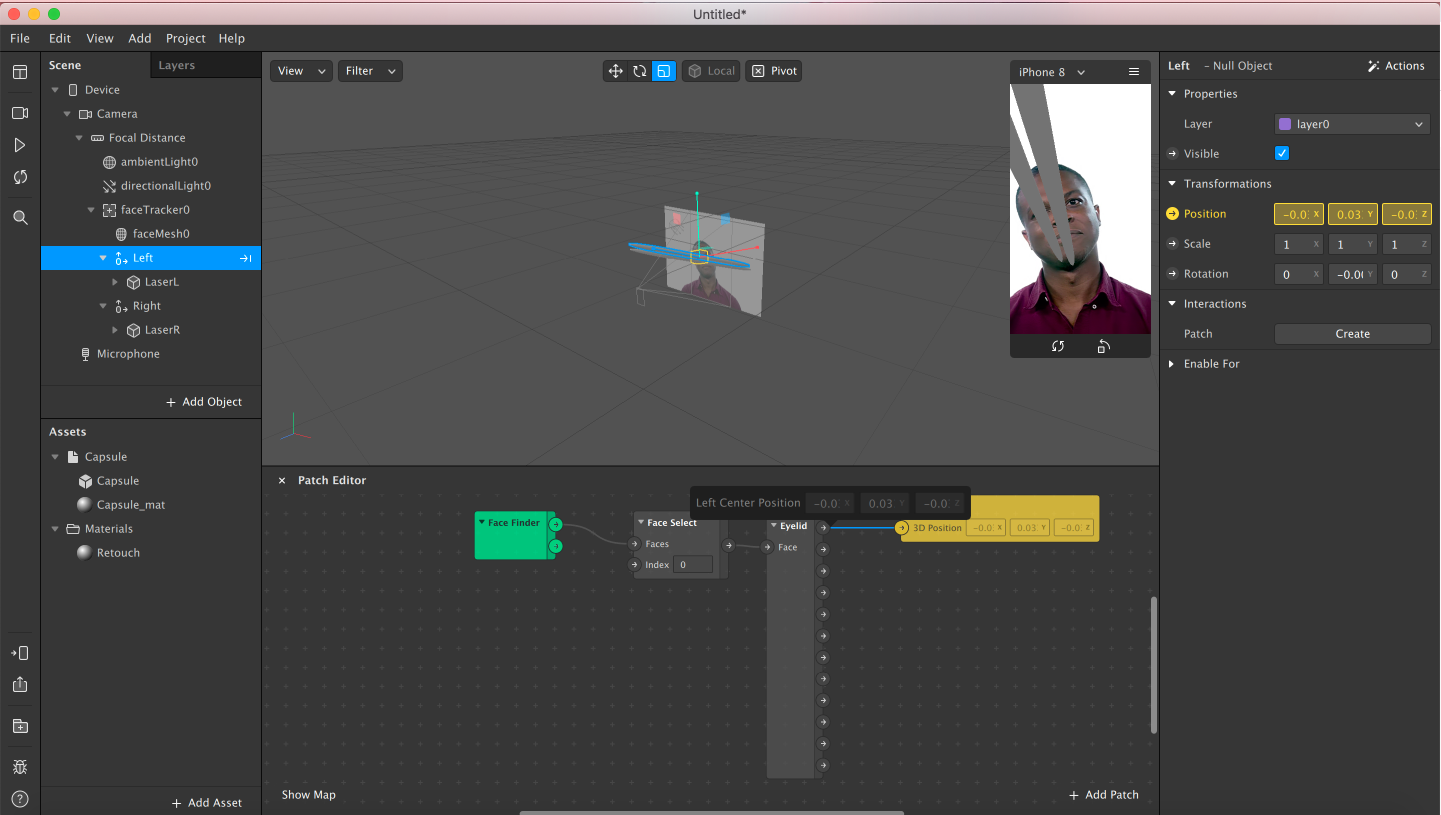
Task: Open search with the magnifier icon
Action: click(x=20, y=217)
